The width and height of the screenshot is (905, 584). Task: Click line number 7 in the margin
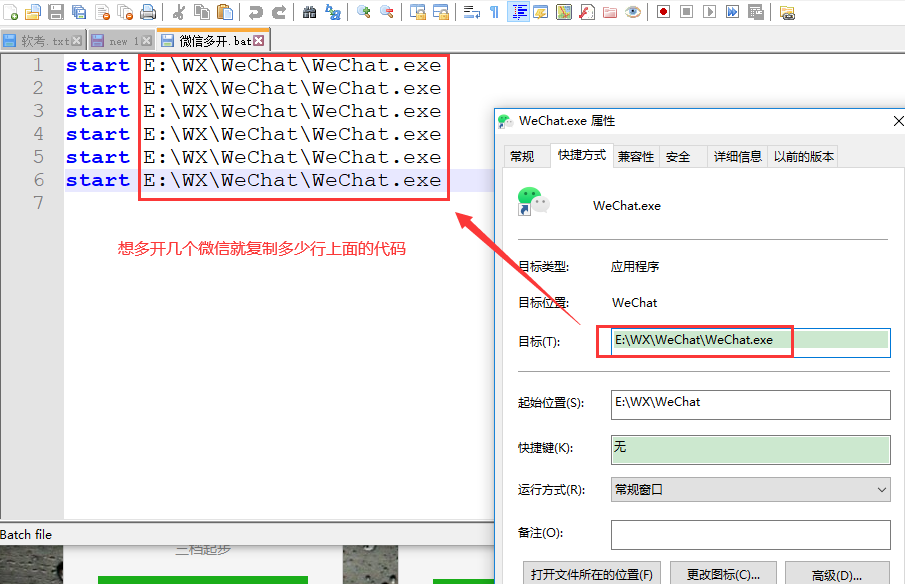(x=38, y=203)
